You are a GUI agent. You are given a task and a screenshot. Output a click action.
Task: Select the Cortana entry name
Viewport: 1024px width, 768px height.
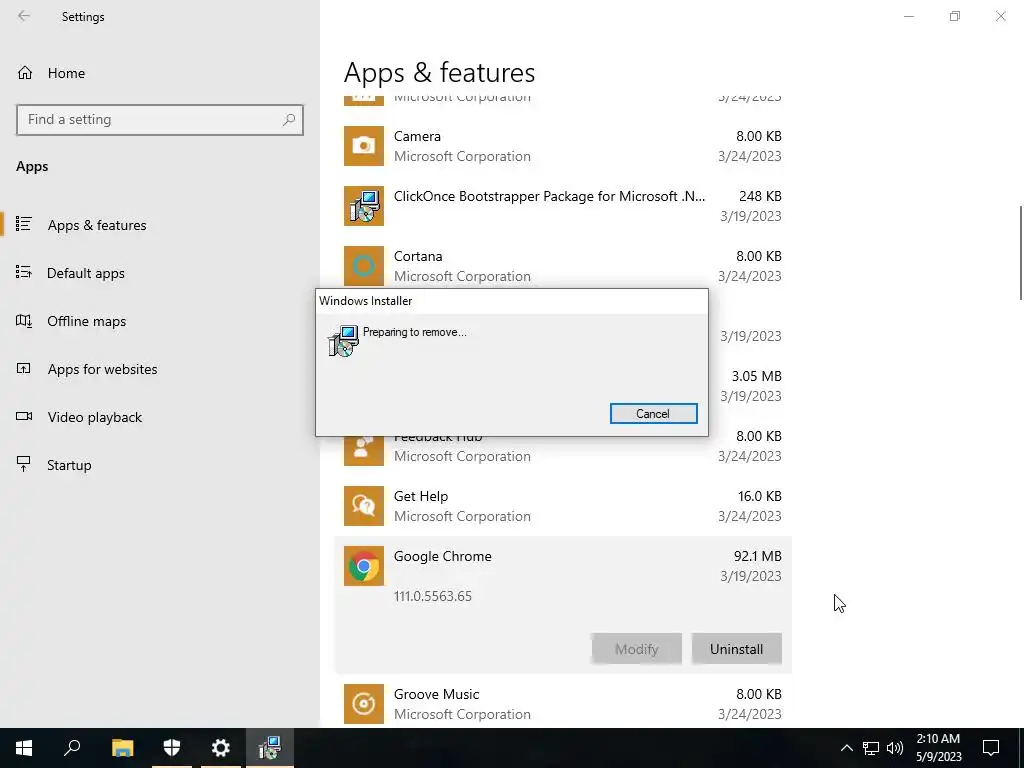[418, 256]
